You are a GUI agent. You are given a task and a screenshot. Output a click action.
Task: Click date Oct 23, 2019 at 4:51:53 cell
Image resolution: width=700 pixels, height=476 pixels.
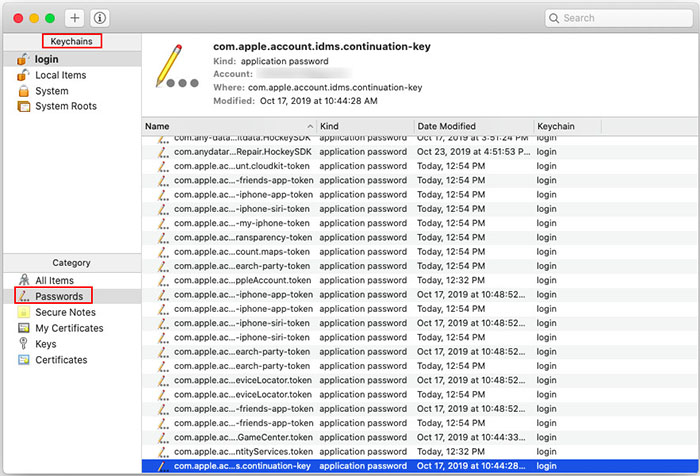pyautogui.click(x=474, y=152)
